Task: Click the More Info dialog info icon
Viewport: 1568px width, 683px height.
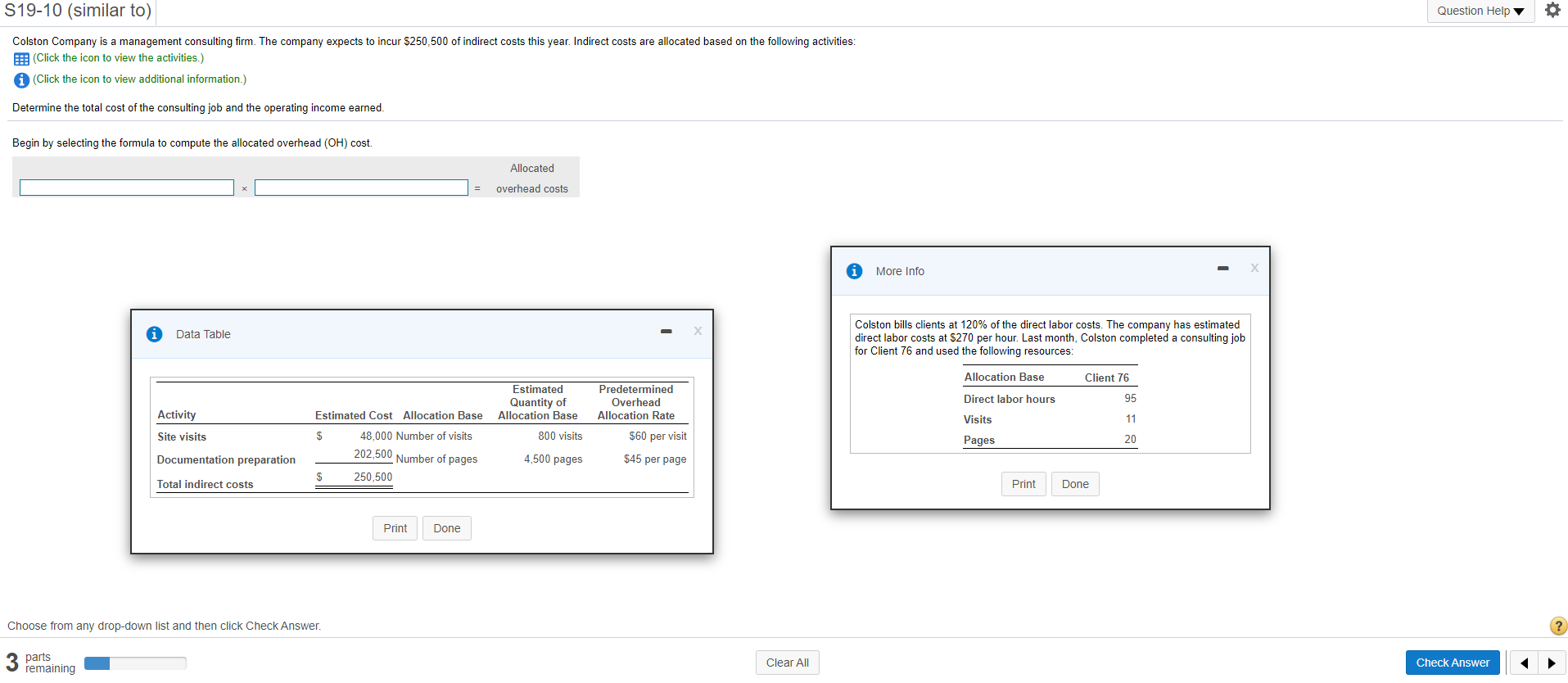Action: 854,271
